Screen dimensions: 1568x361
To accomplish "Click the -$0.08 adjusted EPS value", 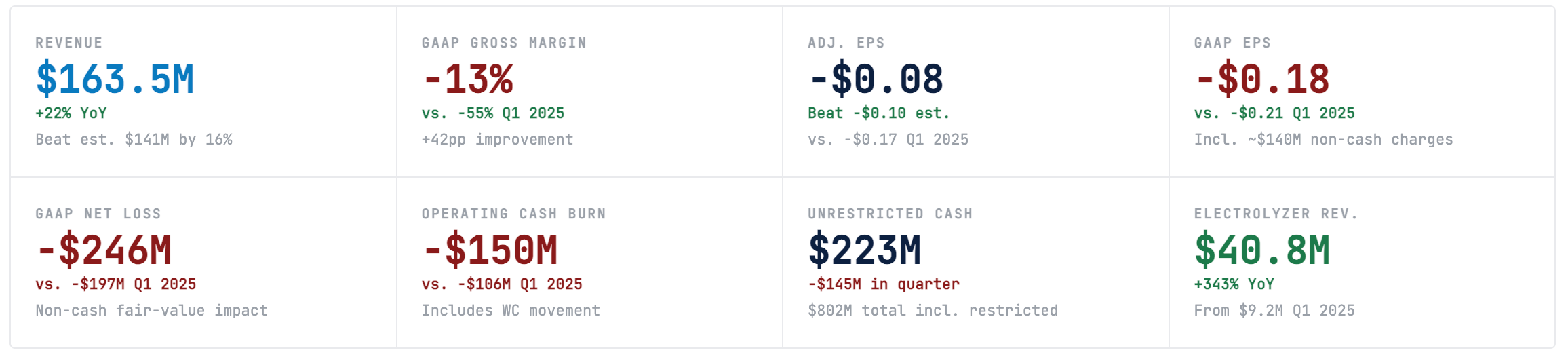I will point(876,79).
